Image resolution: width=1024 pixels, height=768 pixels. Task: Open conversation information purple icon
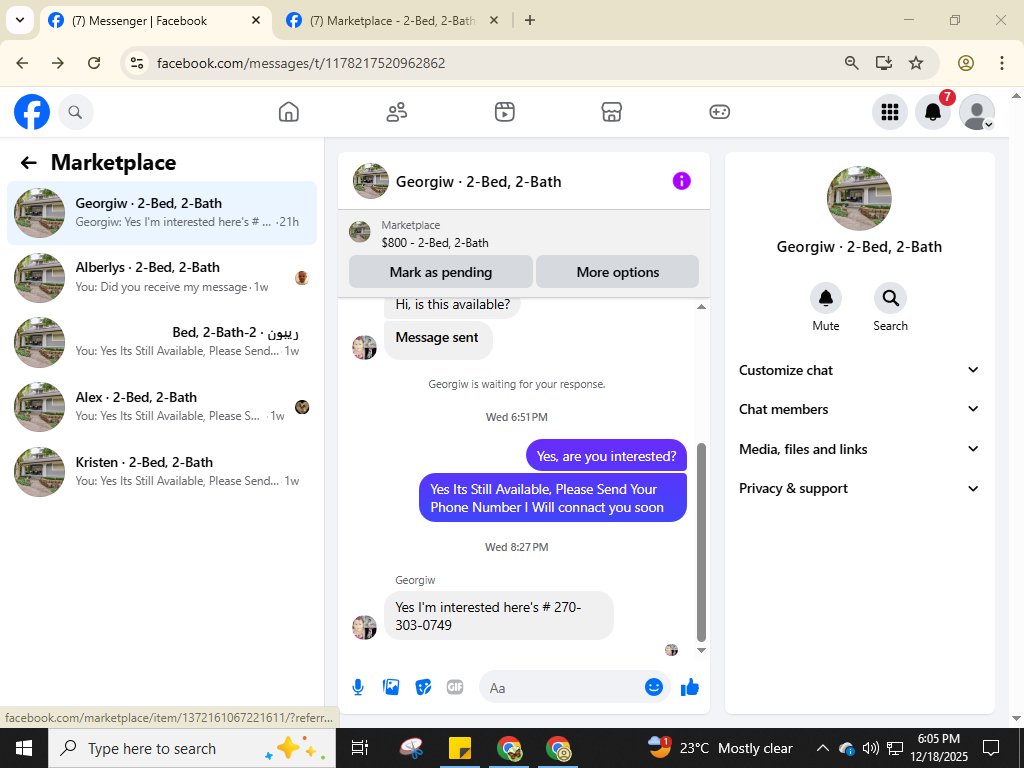[681, 181]
